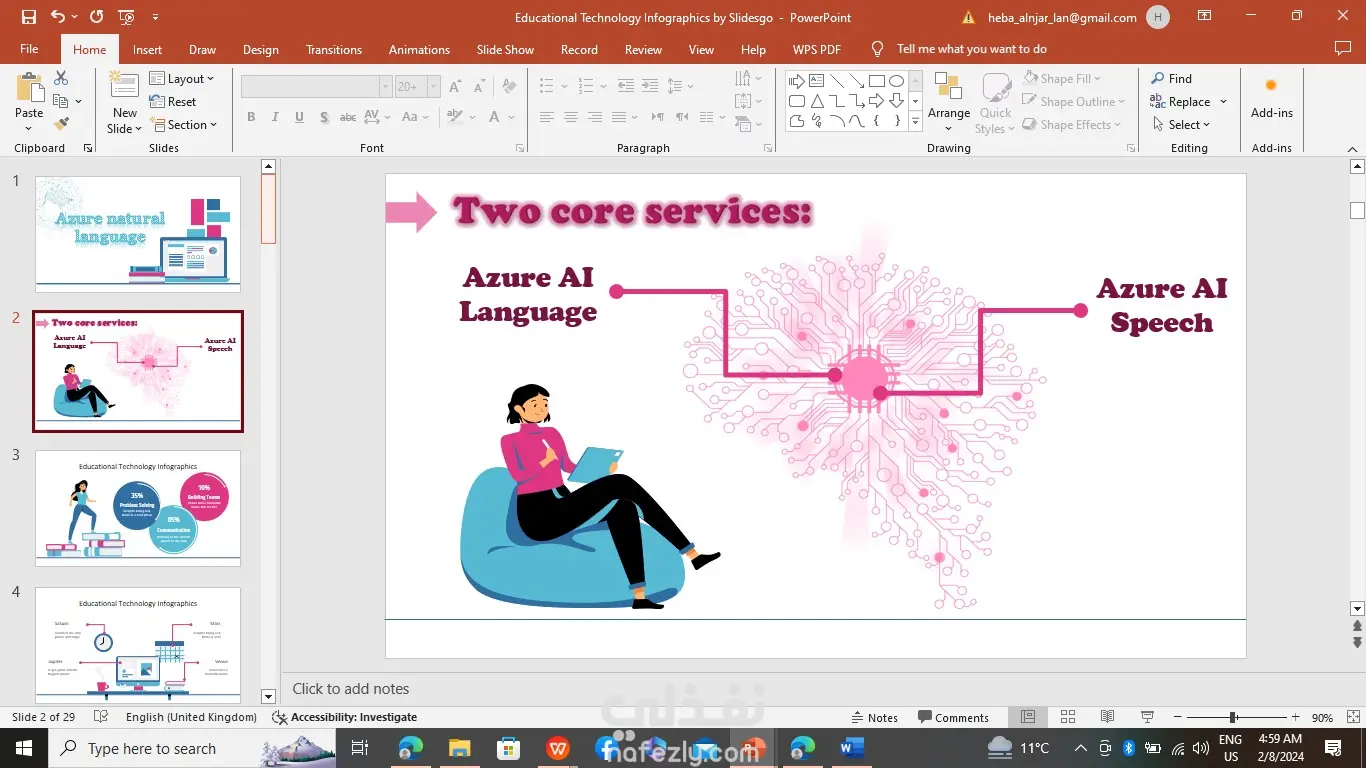Switch to Slide Sorter view
1366x768 pixels.
point(1067,717)
